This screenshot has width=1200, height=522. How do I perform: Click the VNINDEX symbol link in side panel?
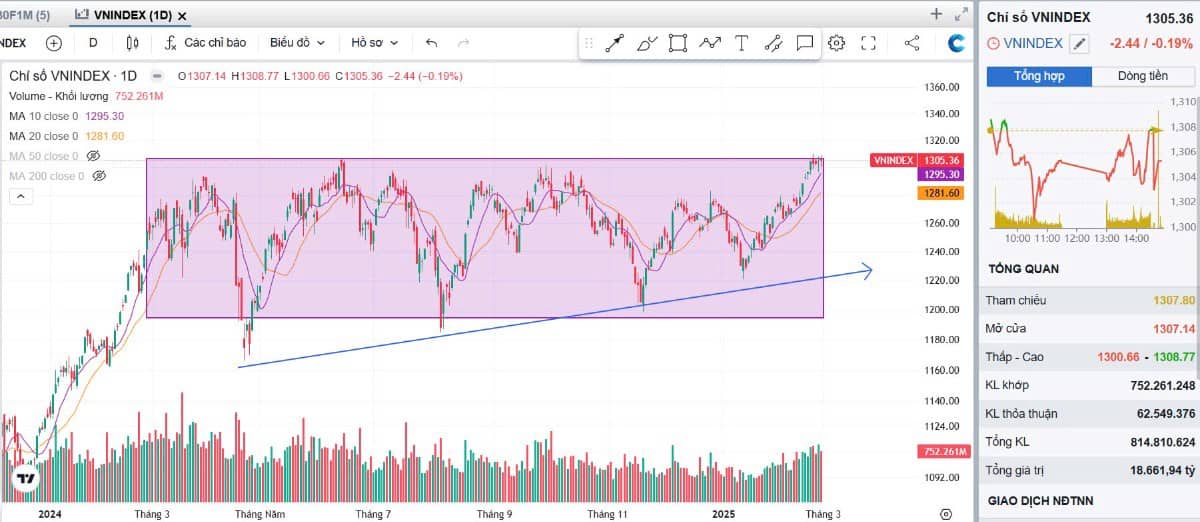(x=1033, y=43)
